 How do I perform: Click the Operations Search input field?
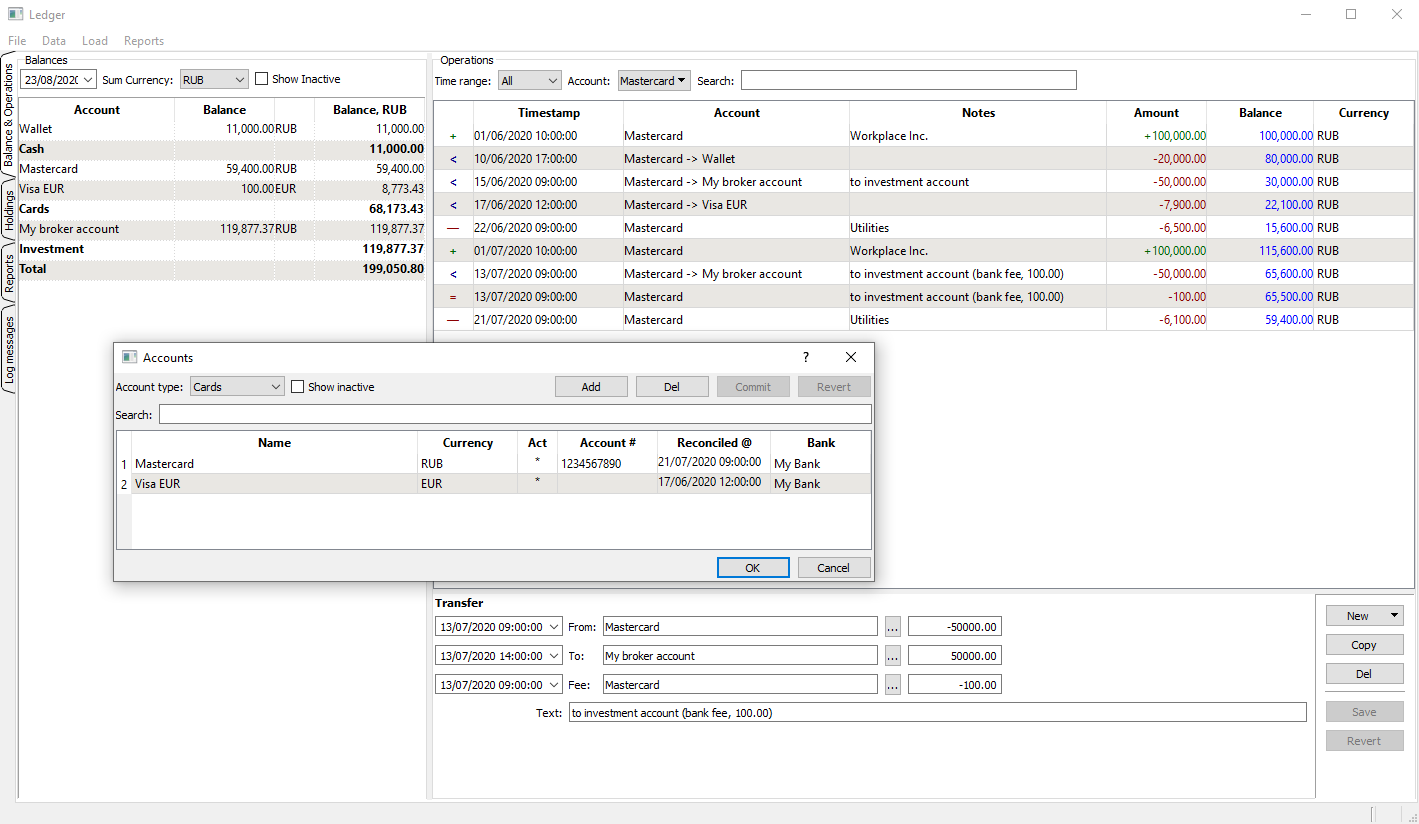(908, 81)
